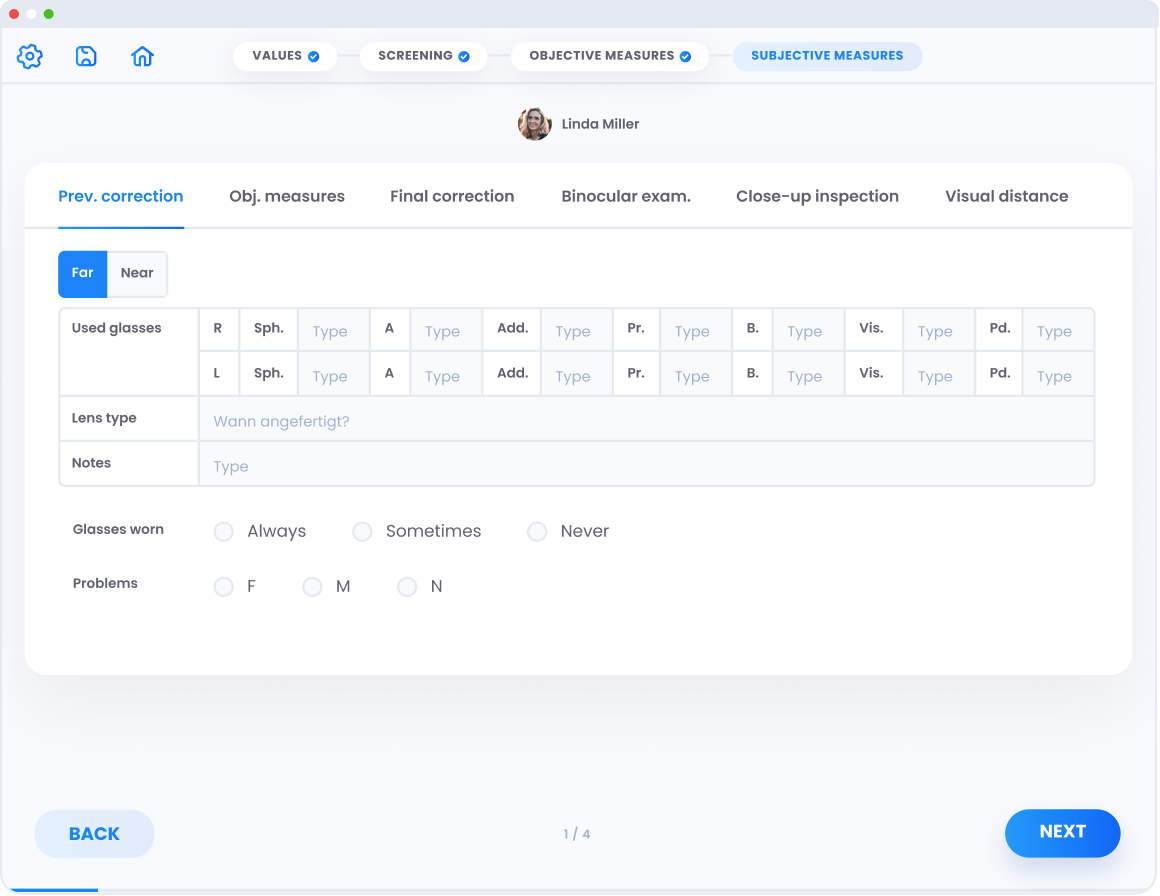The width and height of the screenshot is (1160, 896).
Task: Open the Objective Measures step
Action: click(x=609, y=56)
